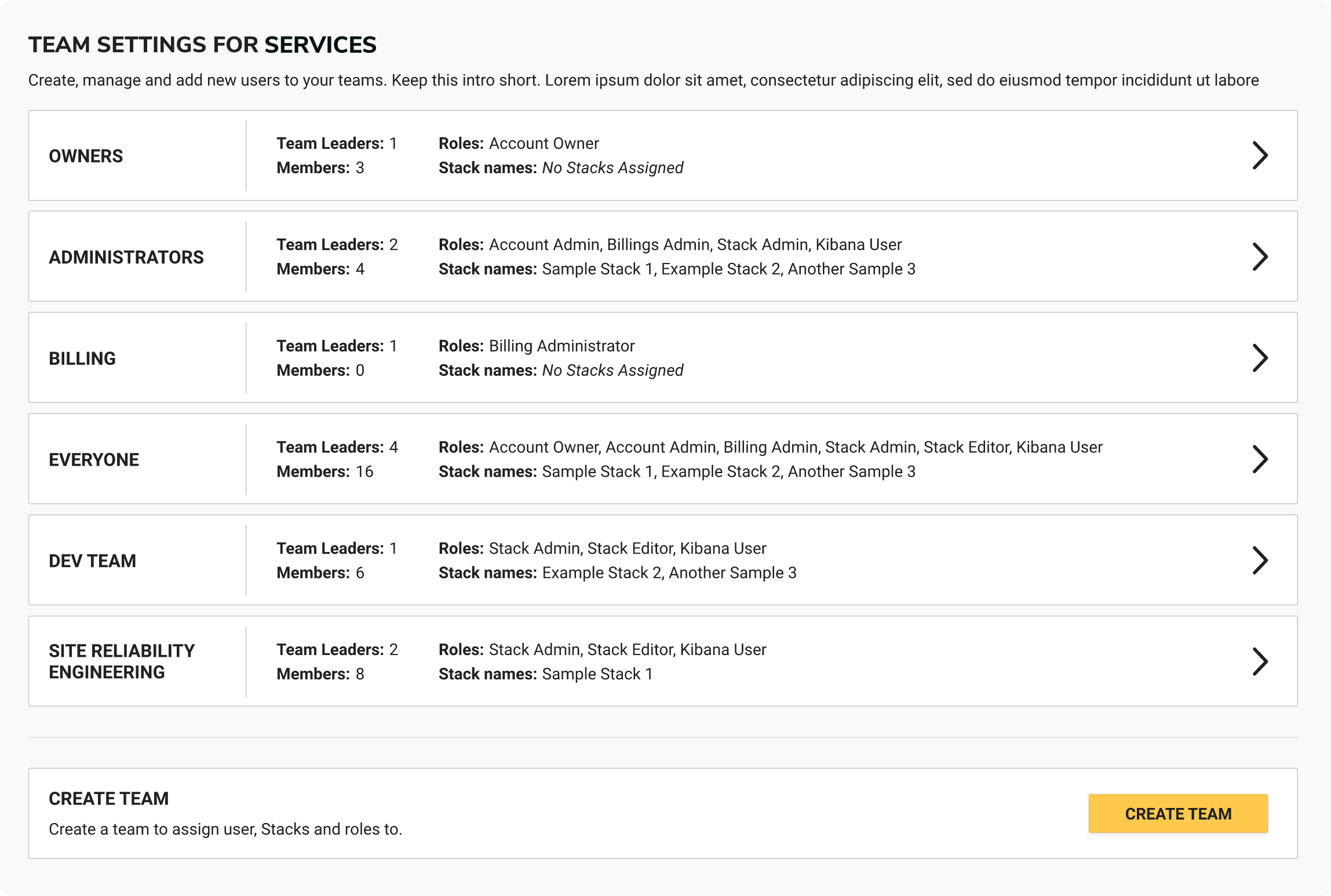1331x896 pixels.
Task: Click Owners roles text Account Owner
Action: [x=544, y=143]
